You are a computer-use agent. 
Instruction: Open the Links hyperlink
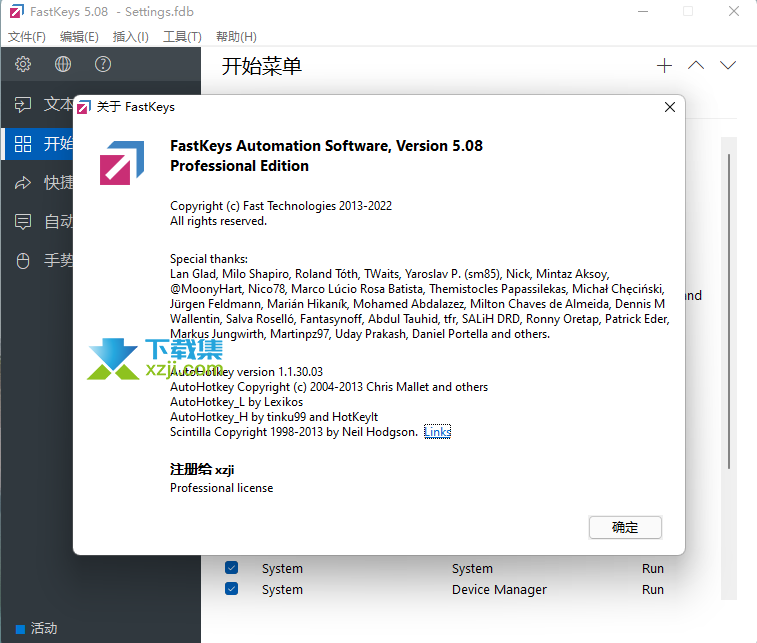(437, 432)
